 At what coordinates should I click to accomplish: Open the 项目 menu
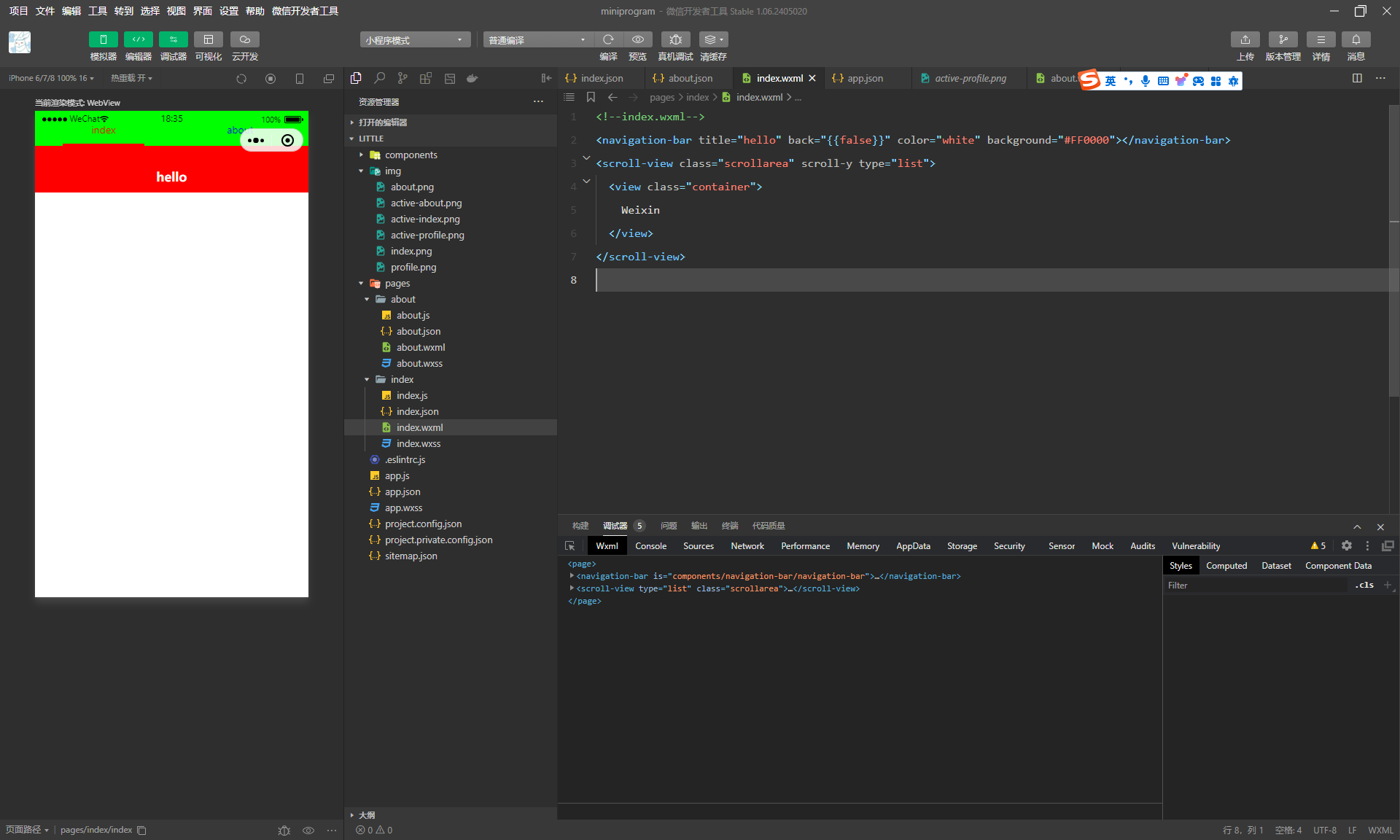tap(18, 11)
